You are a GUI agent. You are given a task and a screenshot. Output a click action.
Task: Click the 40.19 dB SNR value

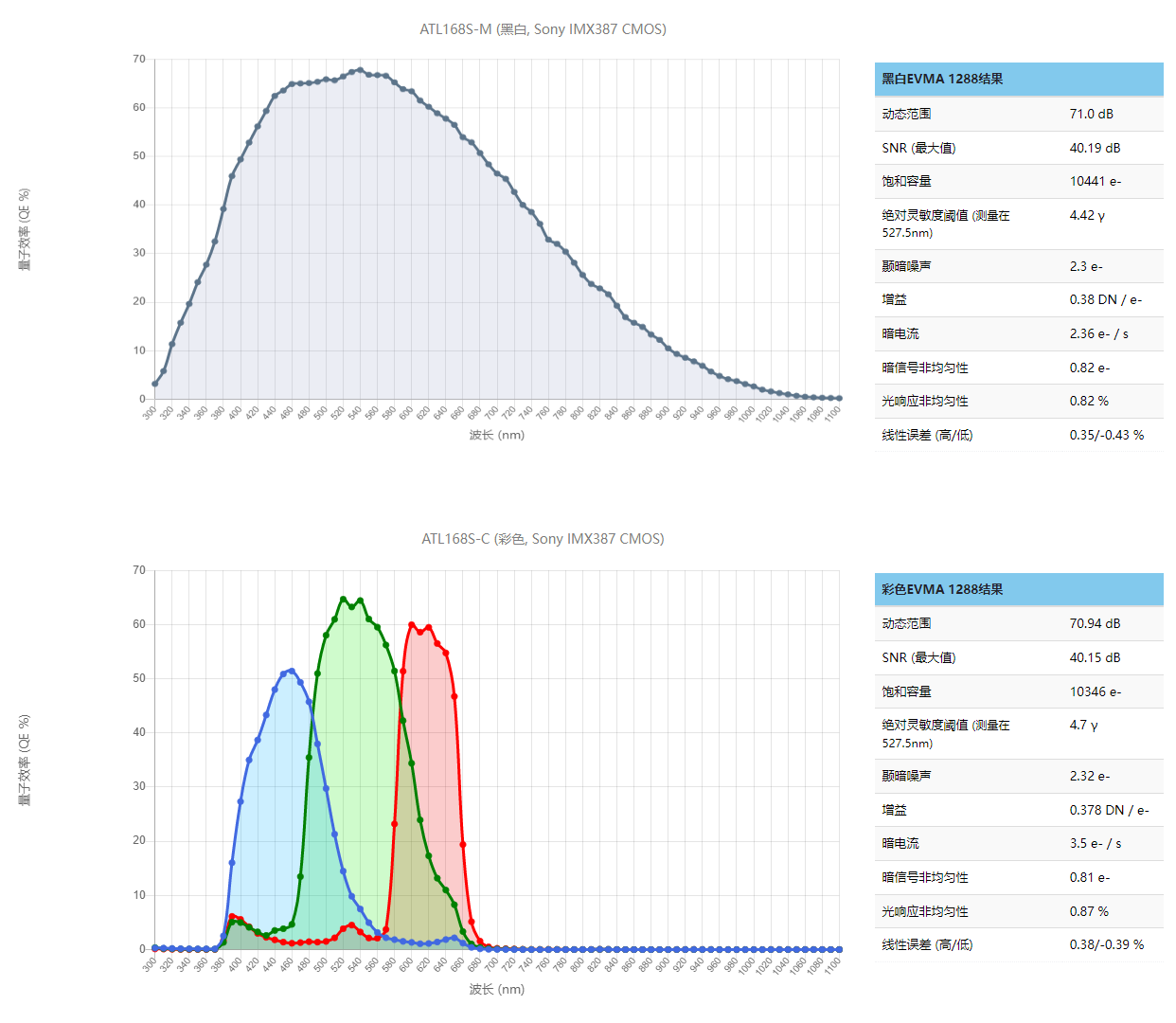pyautogui.click(x=1095, y=148)
